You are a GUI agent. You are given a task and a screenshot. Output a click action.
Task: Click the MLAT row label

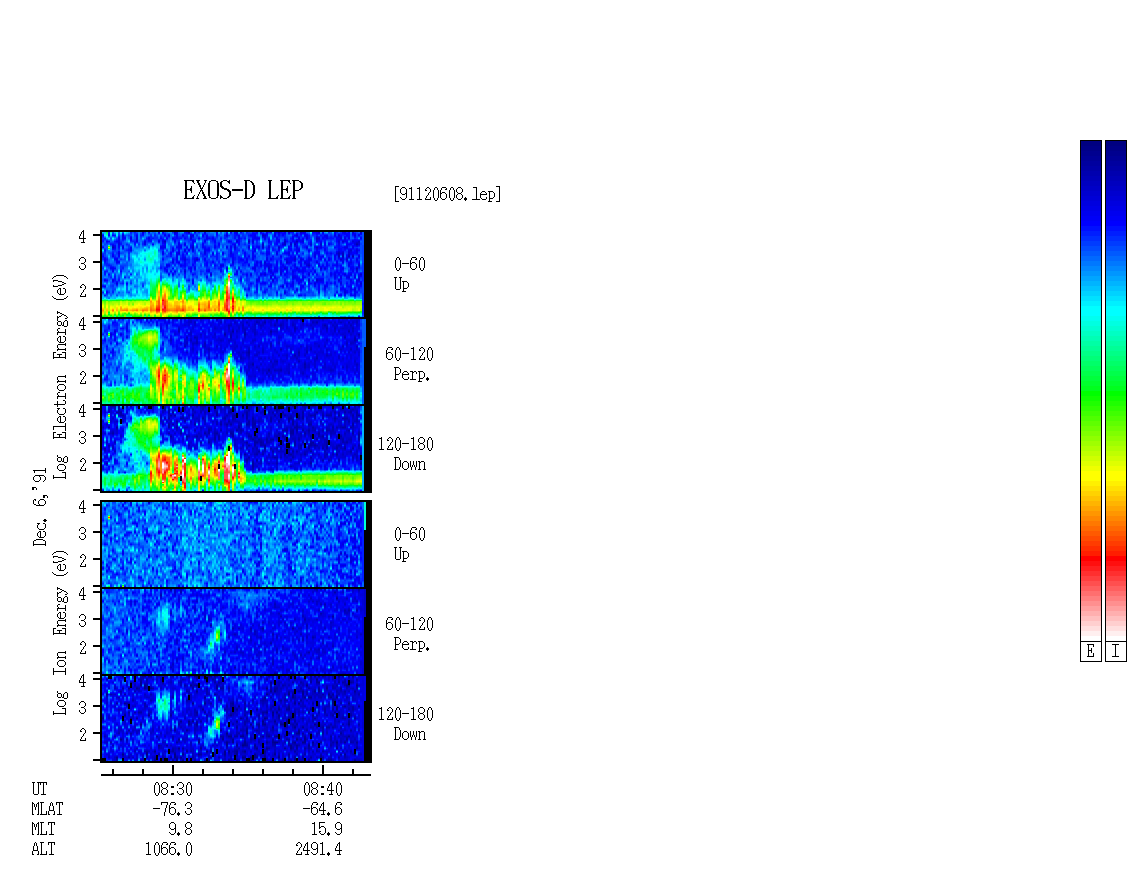47,809
